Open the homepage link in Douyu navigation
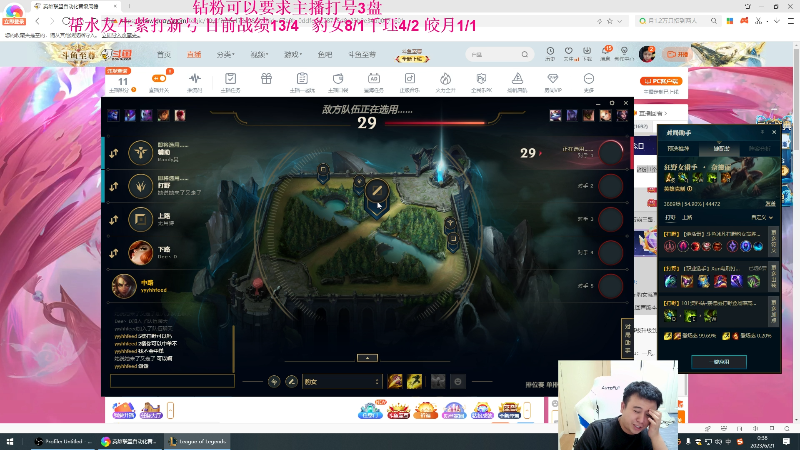The width and height of the screenshot is (800, 450). [x=164, y=54]
